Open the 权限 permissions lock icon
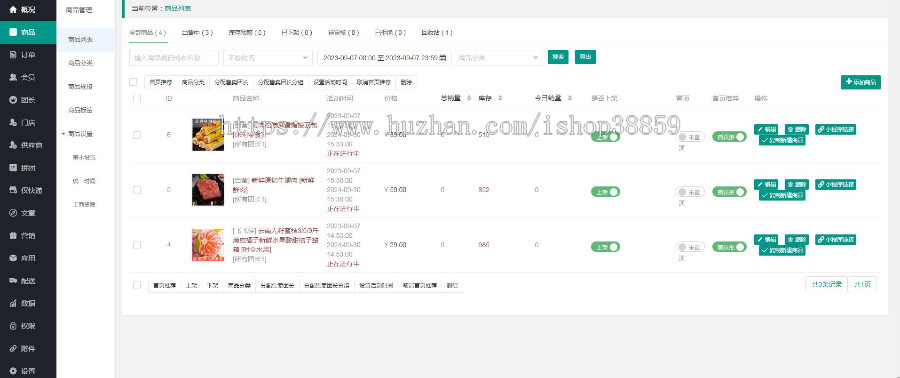The image size is (900, 378). click(x=13, y=326)
